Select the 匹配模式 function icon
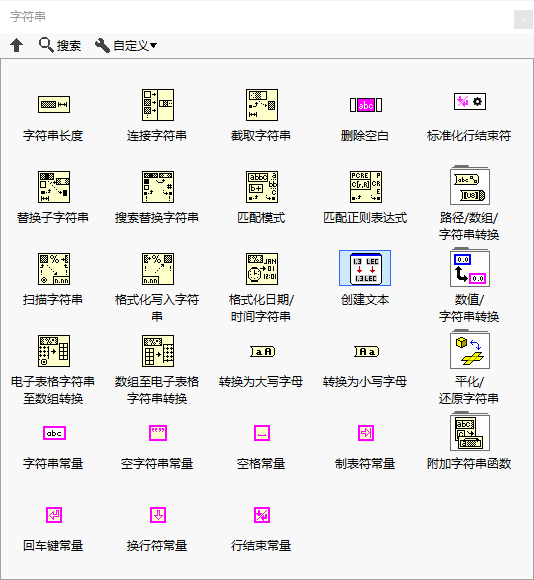The height and width of the screenshot is (580, 534). [x=262, y=187]
